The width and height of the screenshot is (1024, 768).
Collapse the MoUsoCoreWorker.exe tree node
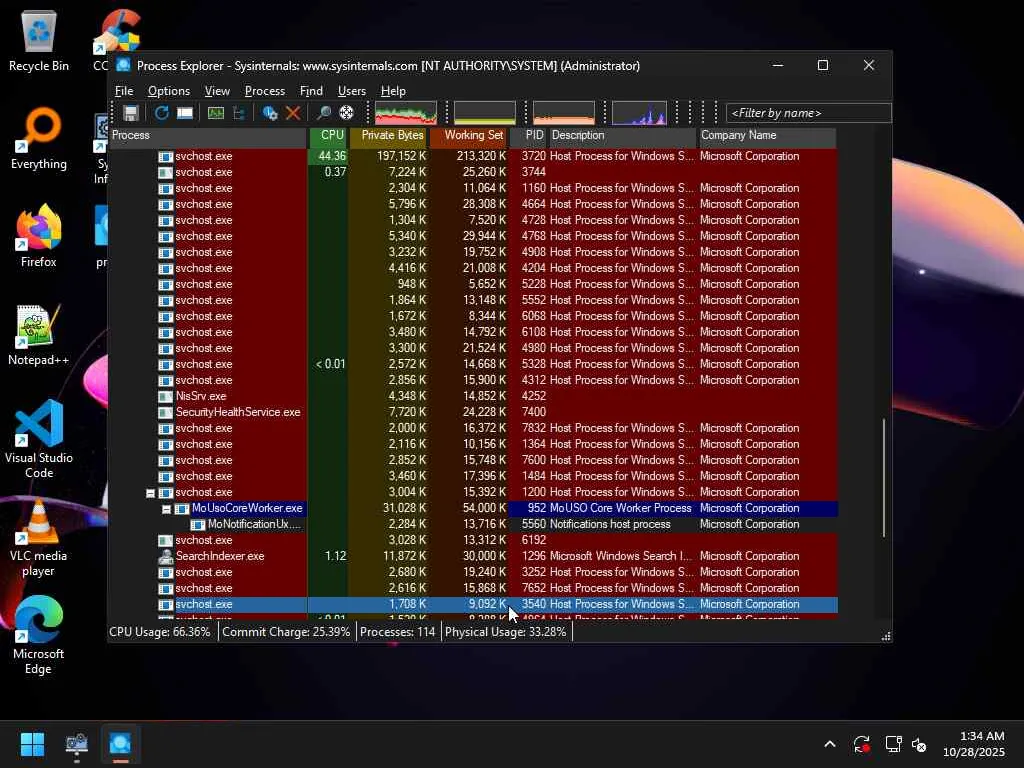pyautogui.click(x=167, y=509)
